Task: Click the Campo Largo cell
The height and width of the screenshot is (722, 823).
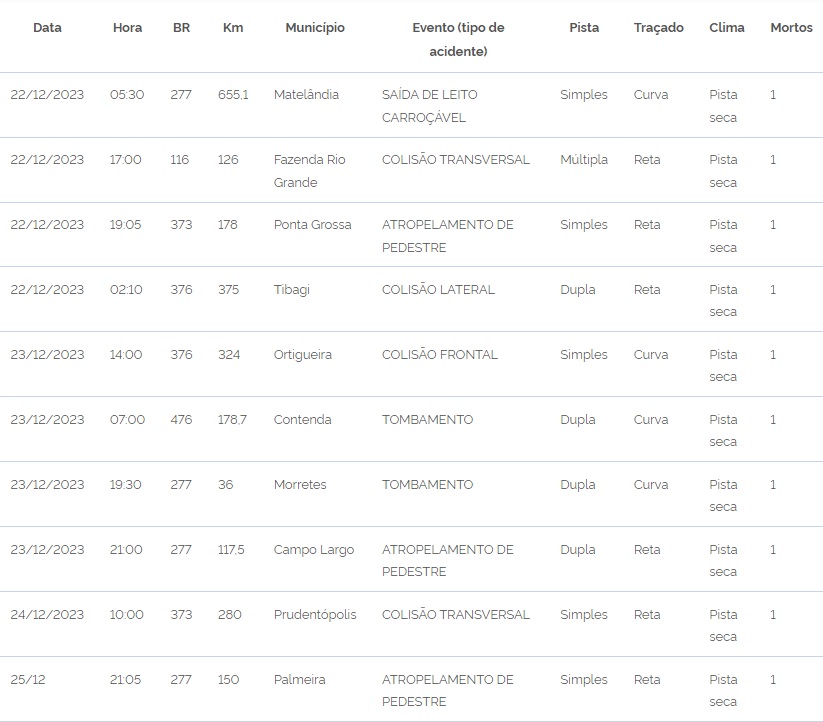Action: click(314, 550)
